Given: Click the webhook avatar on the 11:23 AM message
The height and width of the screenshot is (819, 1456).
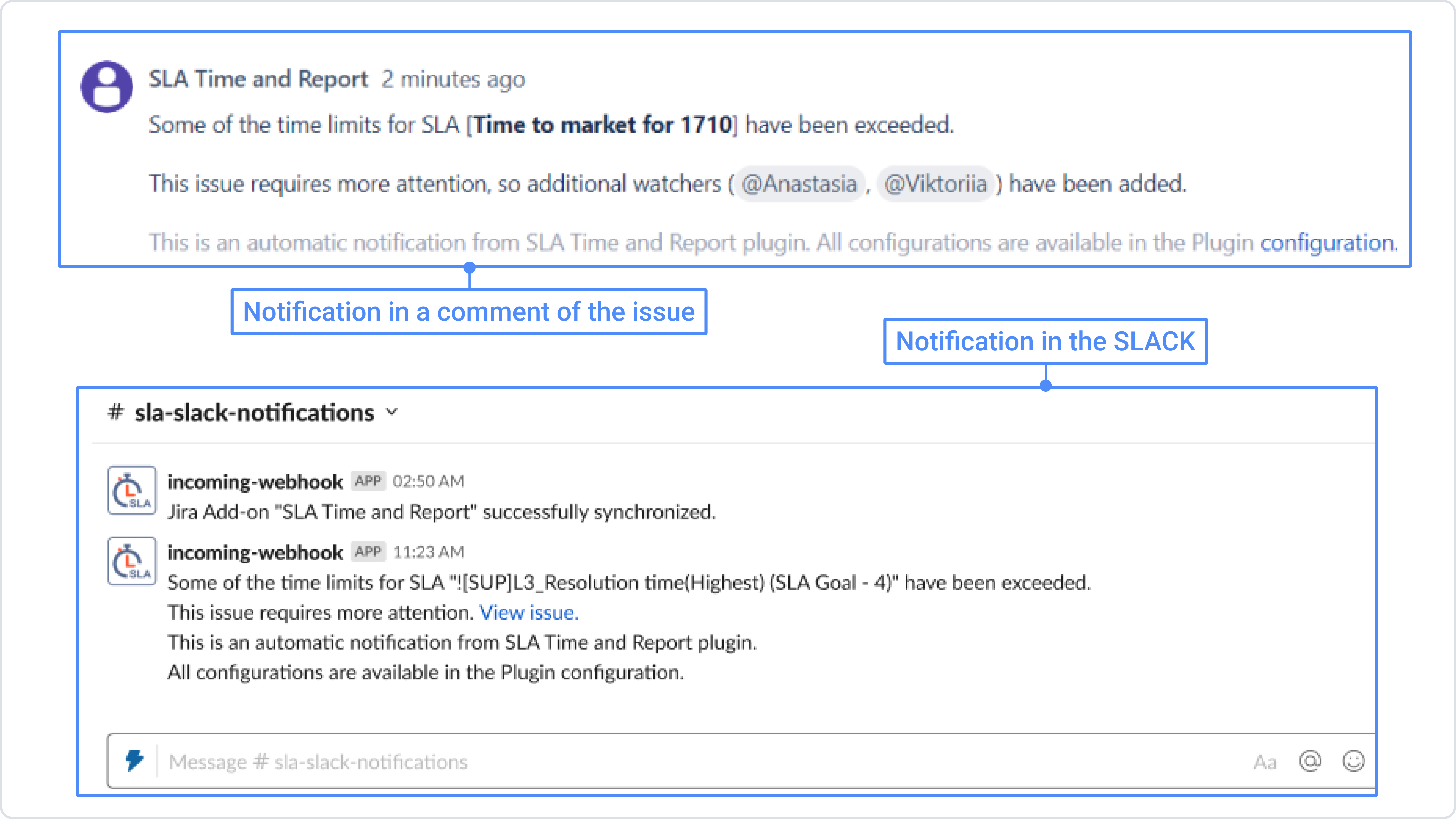Looking at the screenshot, I should point(132,561).
